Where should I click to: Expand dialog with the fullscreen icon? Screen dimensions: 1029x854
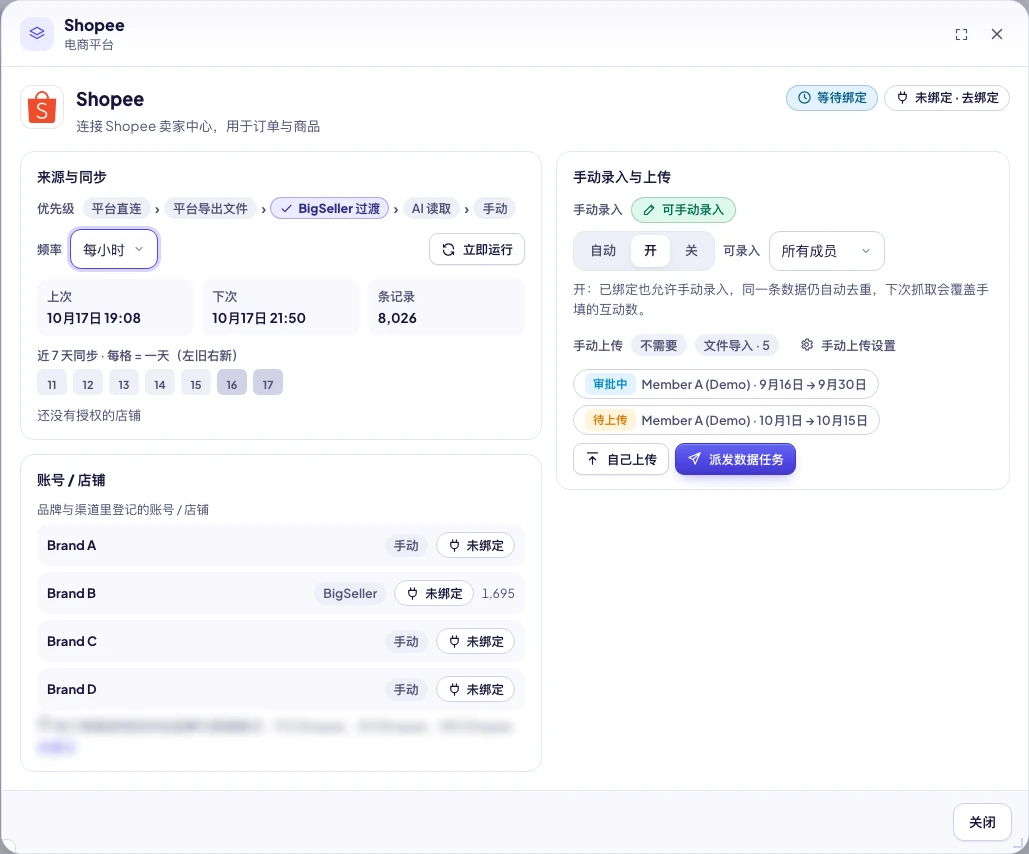click(961, 35)
